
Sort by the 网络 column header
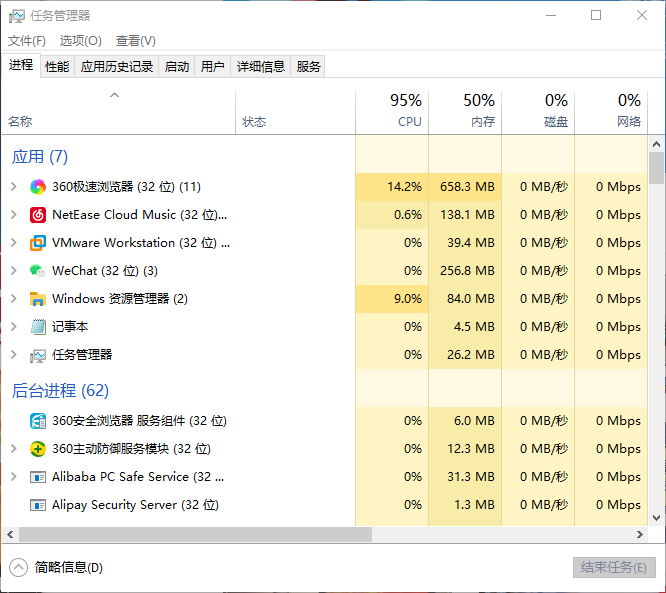click(611, 113)
